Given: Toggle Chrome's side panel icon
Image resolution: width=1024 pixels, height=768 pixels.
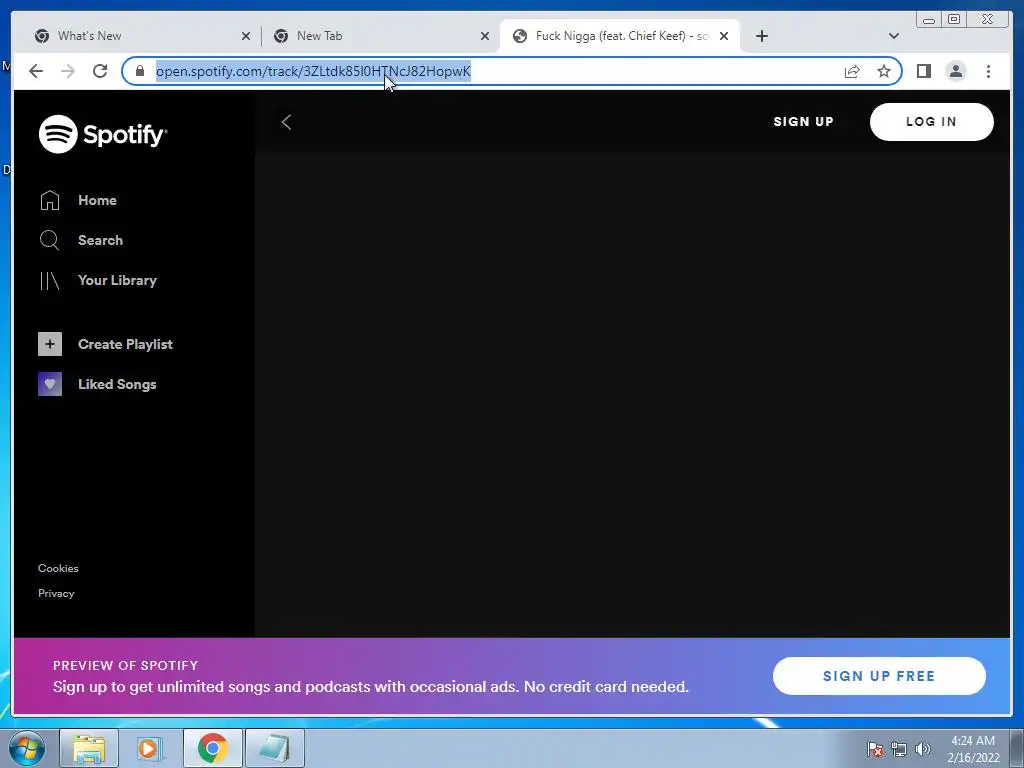Looking at the screenshot, I should [923, 71].
